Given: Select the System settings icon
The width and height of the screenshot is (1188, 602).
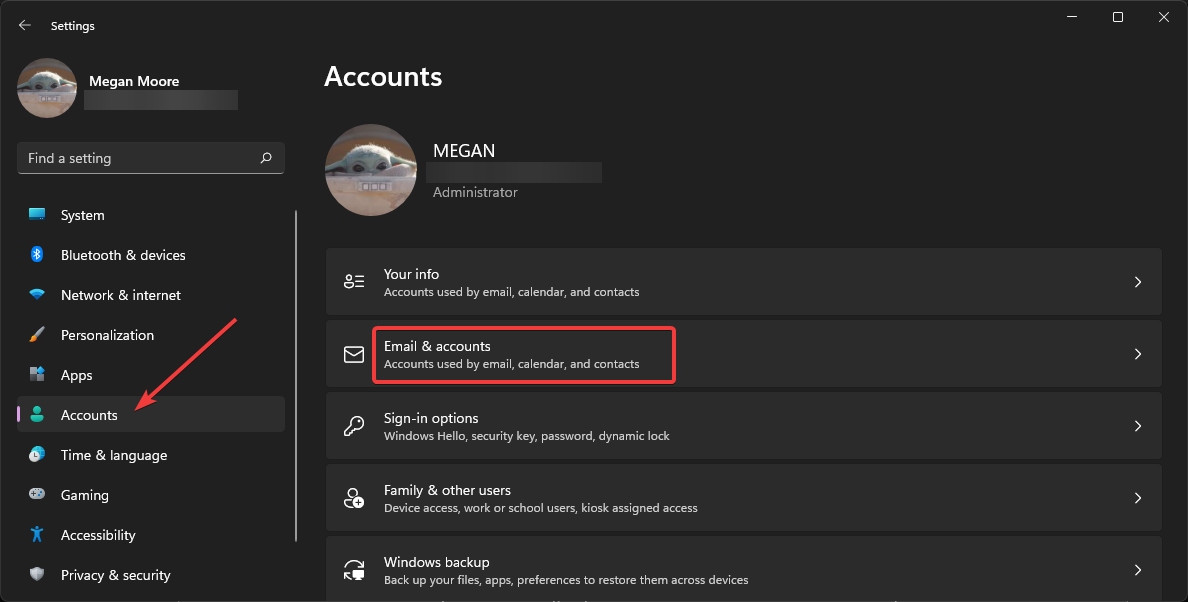Looking at the screenshot, I should tap(37, 214).
